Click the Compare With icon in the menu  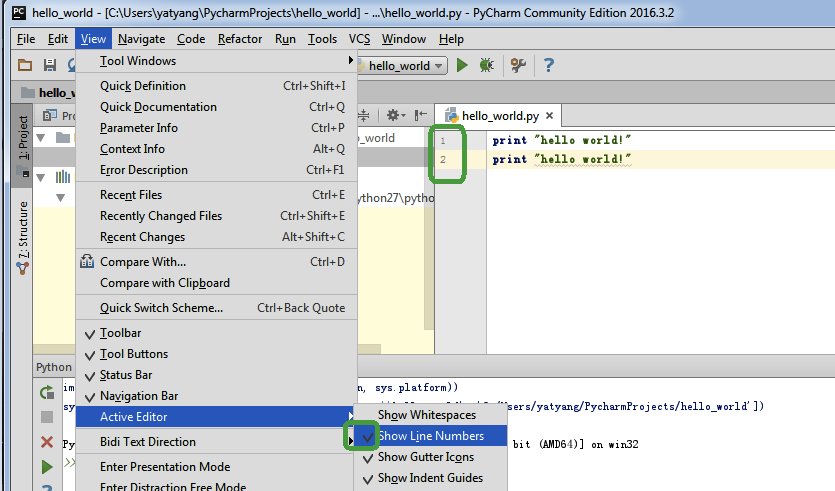tap(87, 261)
